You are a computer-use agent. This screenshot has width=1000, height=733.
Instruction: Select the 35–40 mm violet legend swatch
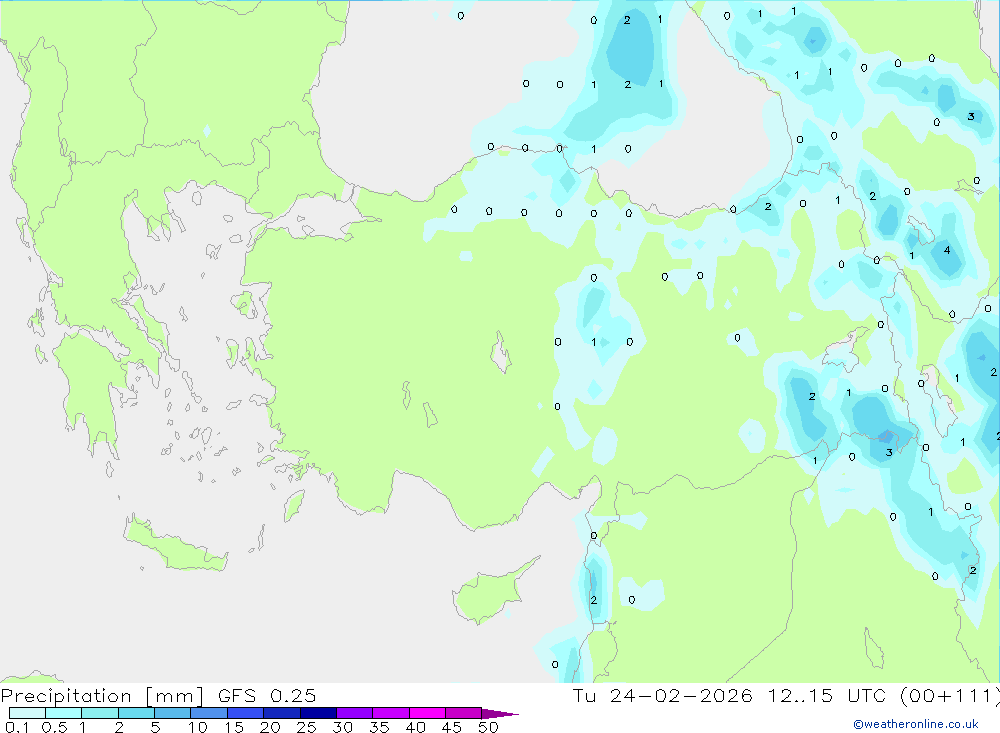pyautogui.click(x=391, y=713)
